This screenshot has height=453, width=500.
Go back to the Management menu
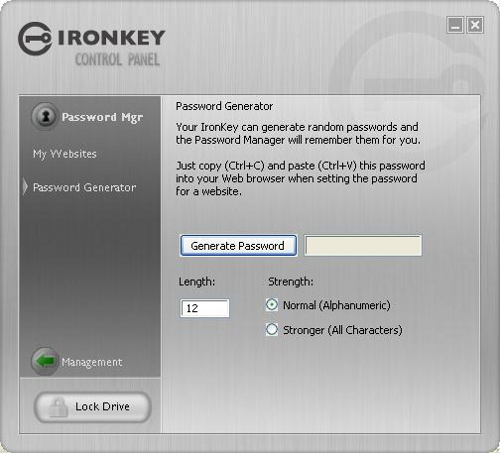pyautogui.click(x=92, y=362)
